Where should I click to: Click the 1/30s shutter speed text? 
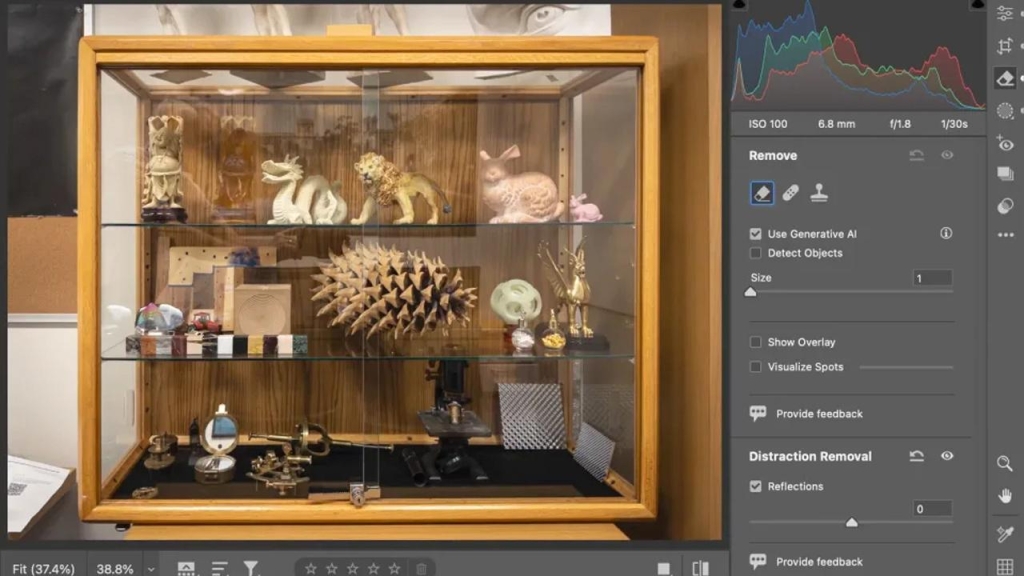pyautogui.click(x=954, y=124)
